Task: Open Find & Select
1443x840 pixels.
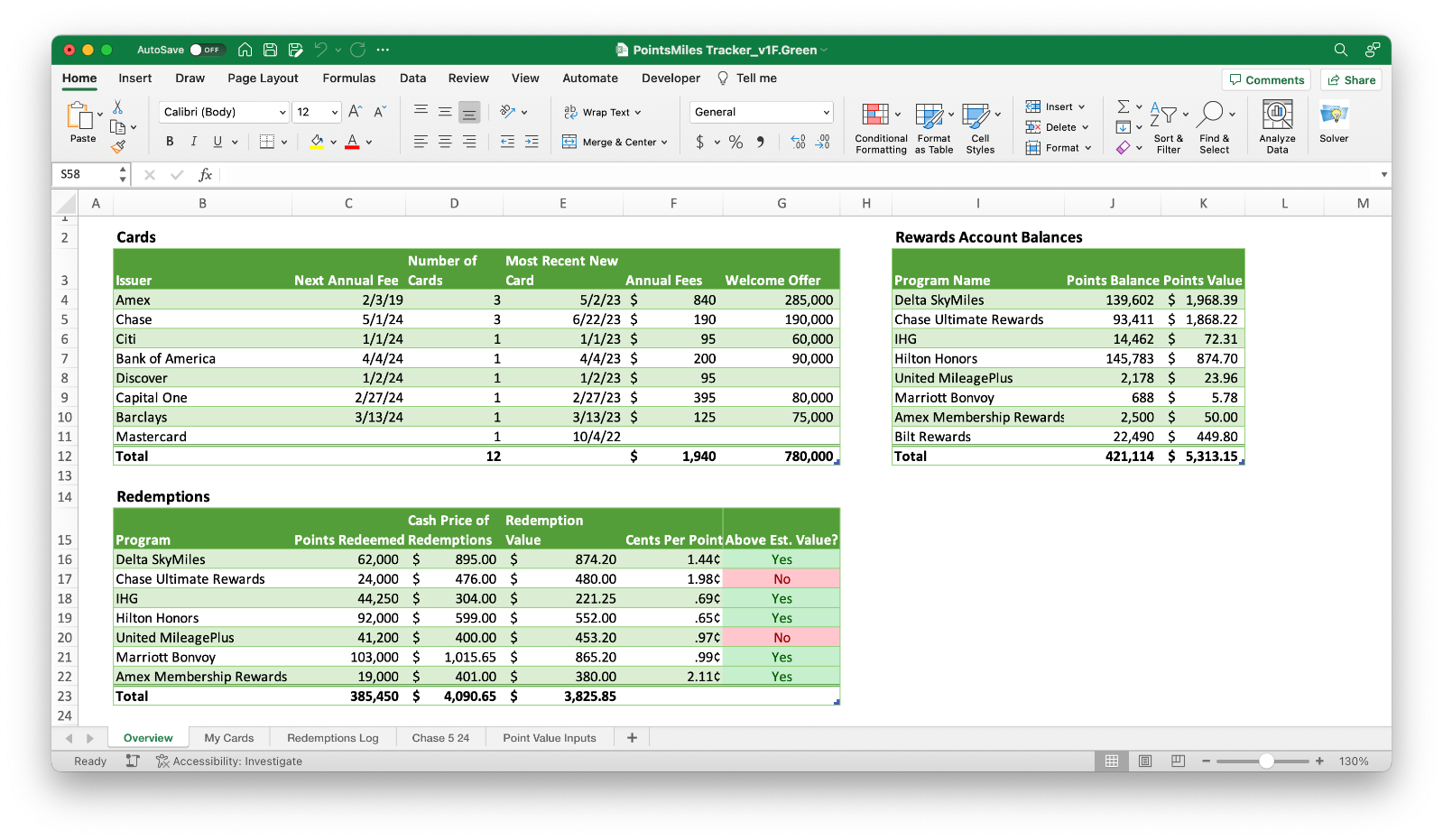Action: [1215, 128]
